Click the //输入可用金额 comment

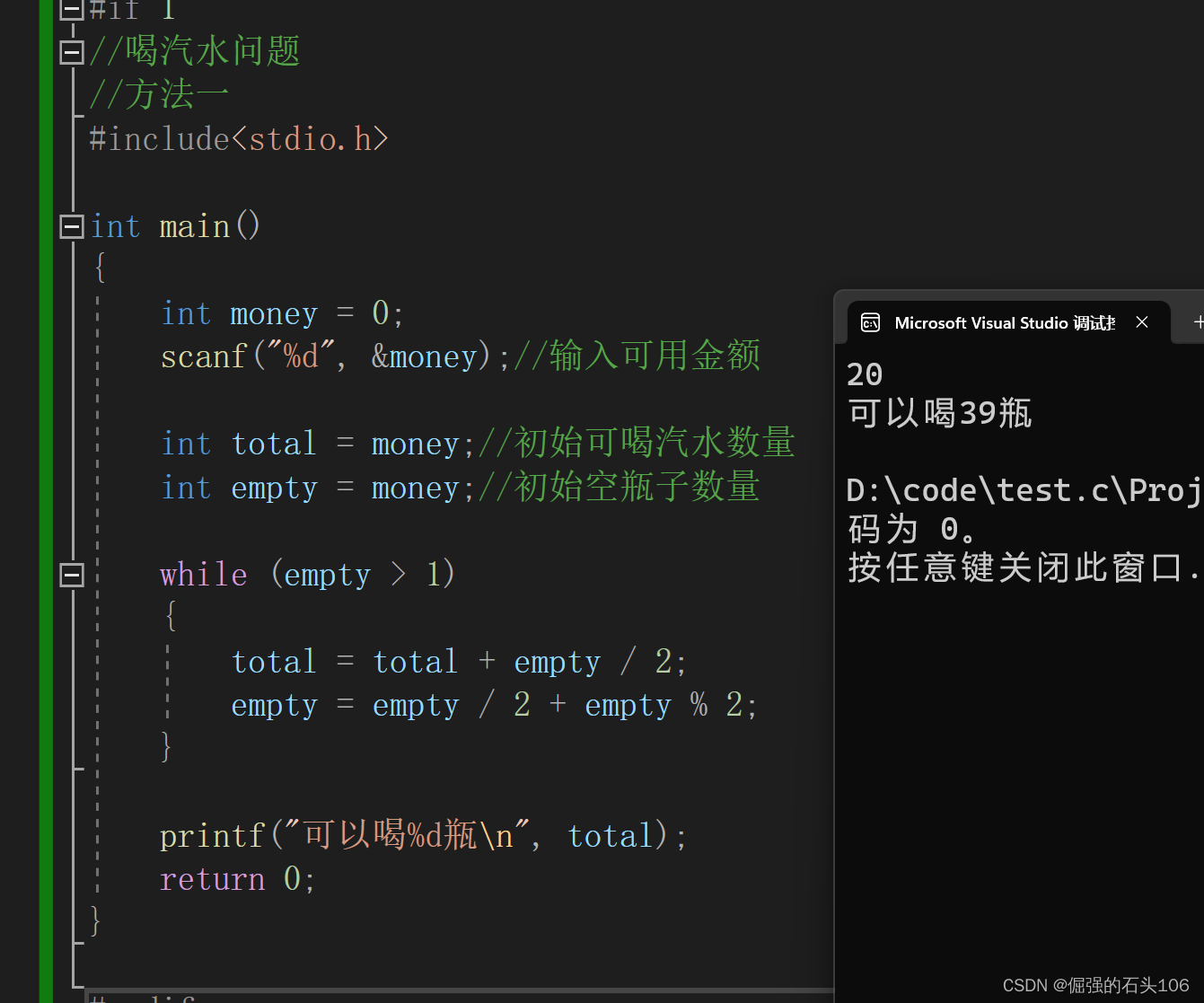637,356
